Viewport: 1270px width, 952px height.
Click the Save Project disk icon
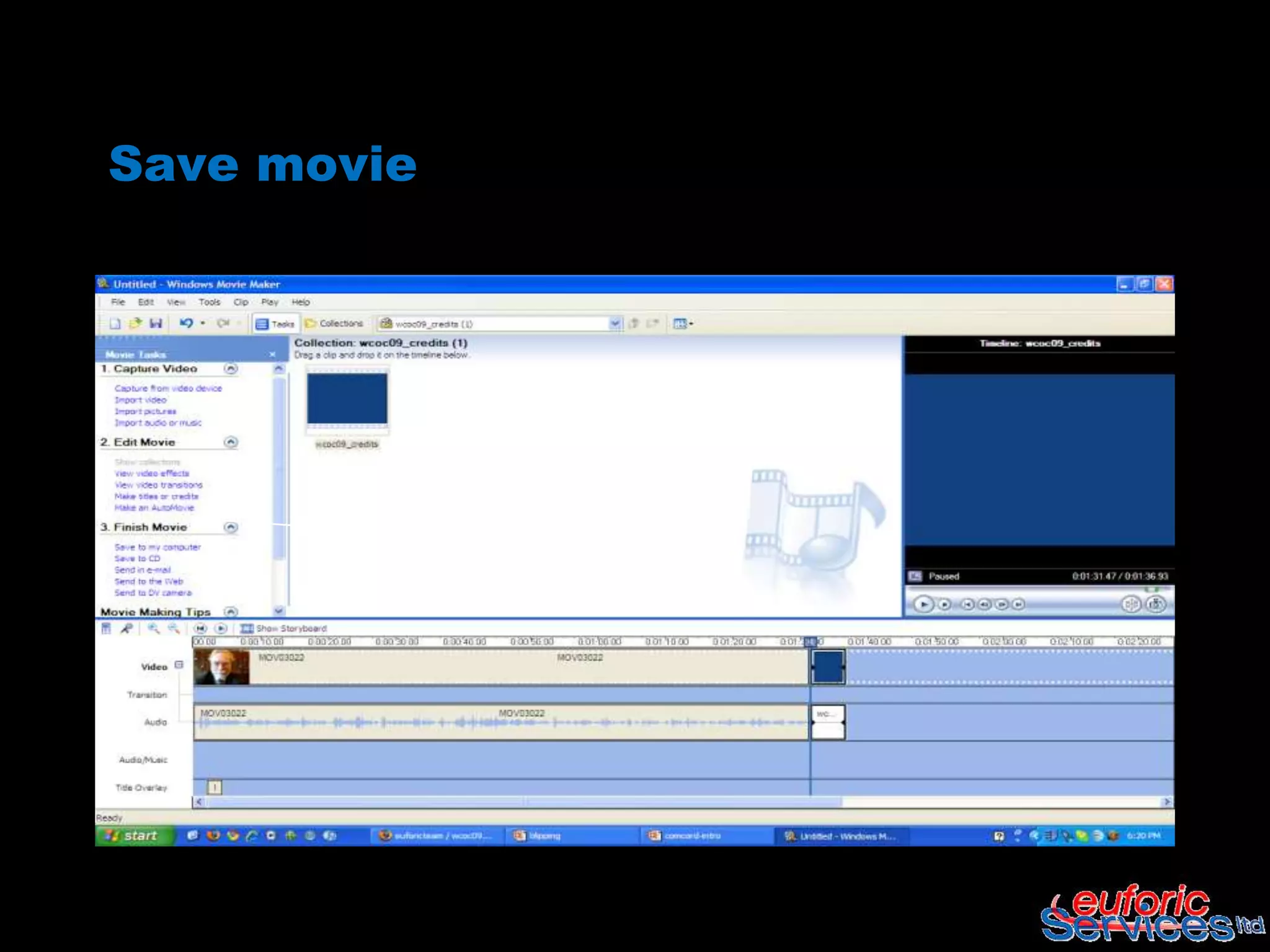pyautogui.click(x=156, y=324)
